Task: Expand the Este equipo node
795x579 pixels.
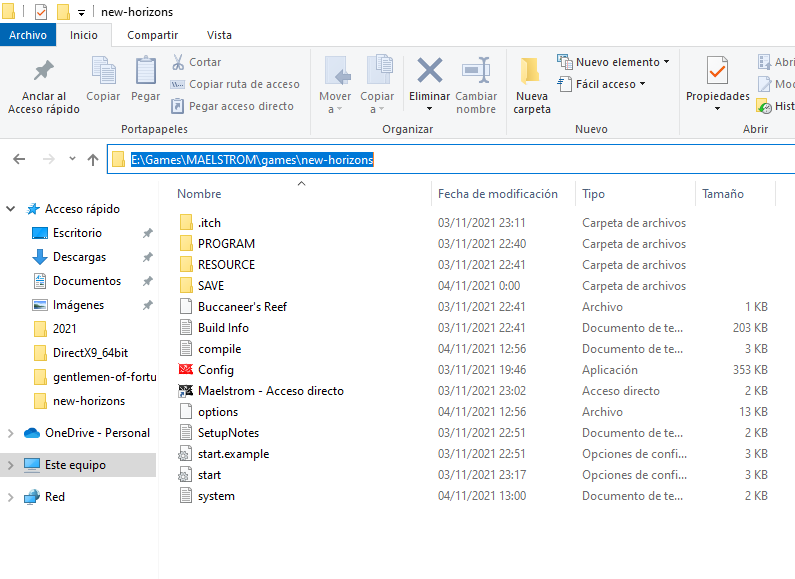Action: point(11,465)
